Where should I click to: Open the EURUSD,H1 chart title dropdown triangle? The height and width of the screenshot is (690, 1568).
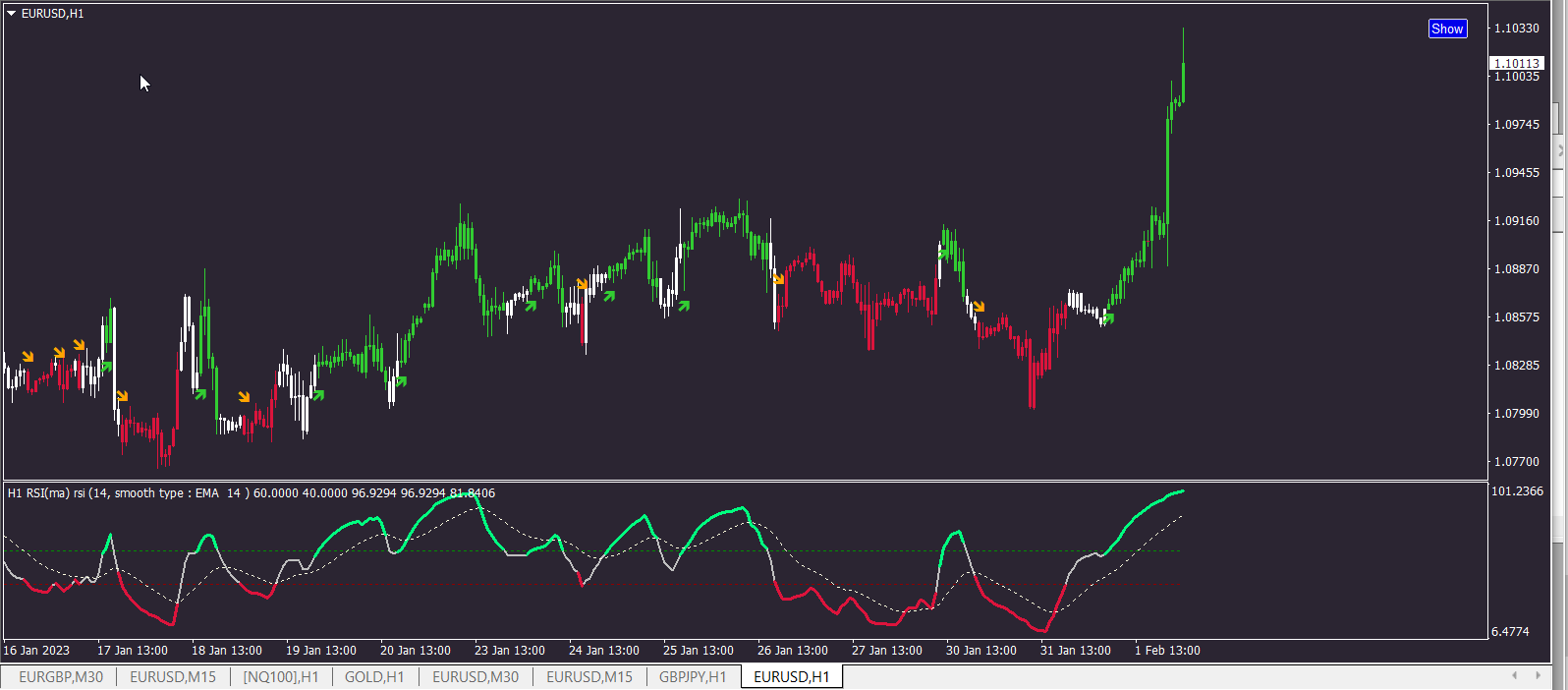tap(12, 14)
